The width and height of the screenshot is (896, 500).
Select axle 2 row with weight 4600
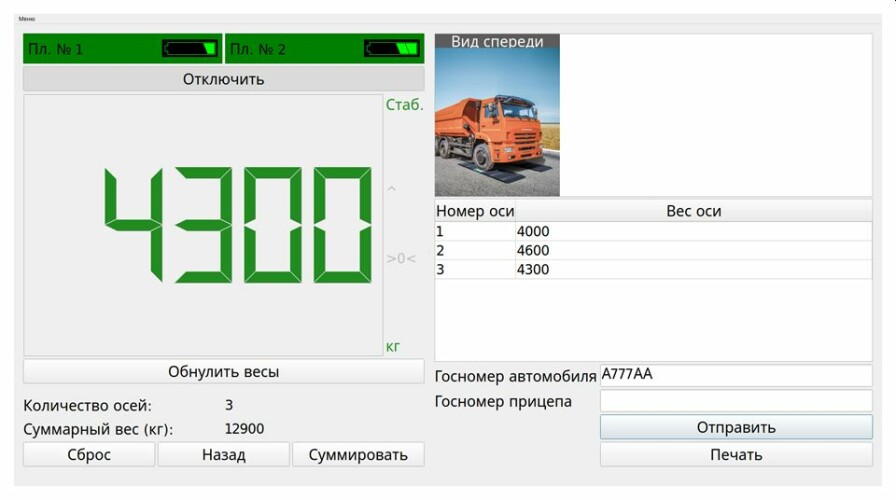coord(653,251)
